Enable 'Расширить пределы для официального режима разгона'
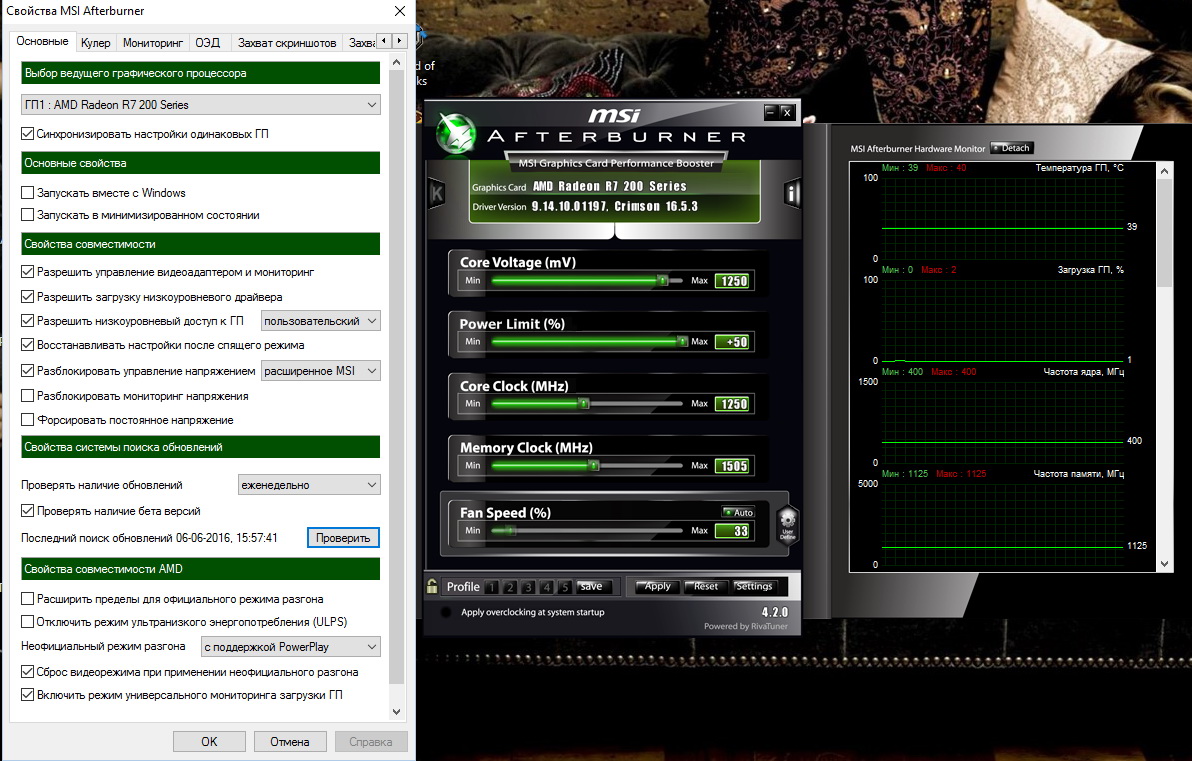This screenshot has height=761, width=1192. (27, 599)
